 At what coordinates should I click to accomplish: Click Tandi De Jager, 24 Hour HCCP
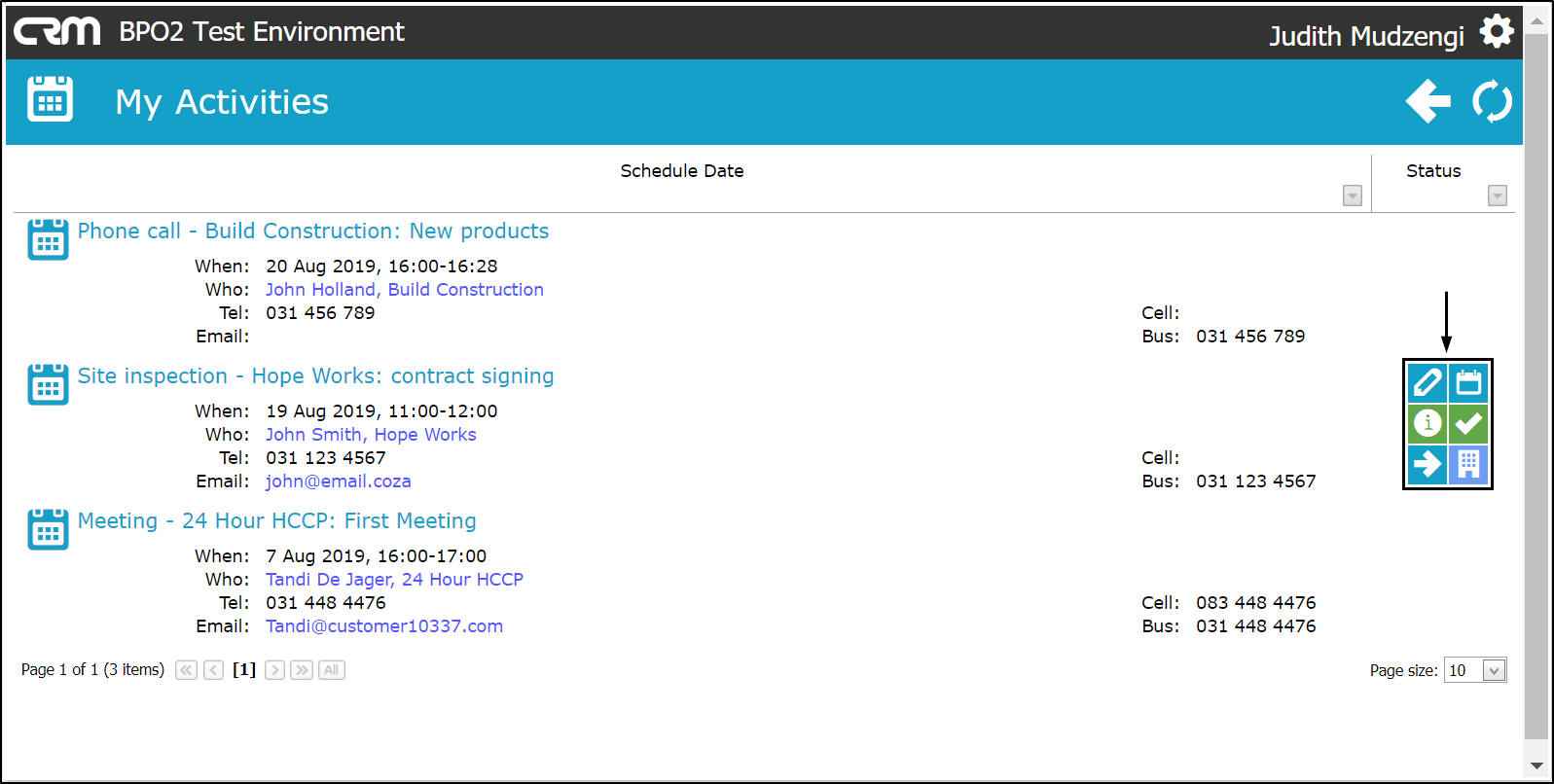pyautogui.click(x=394, y=580)
